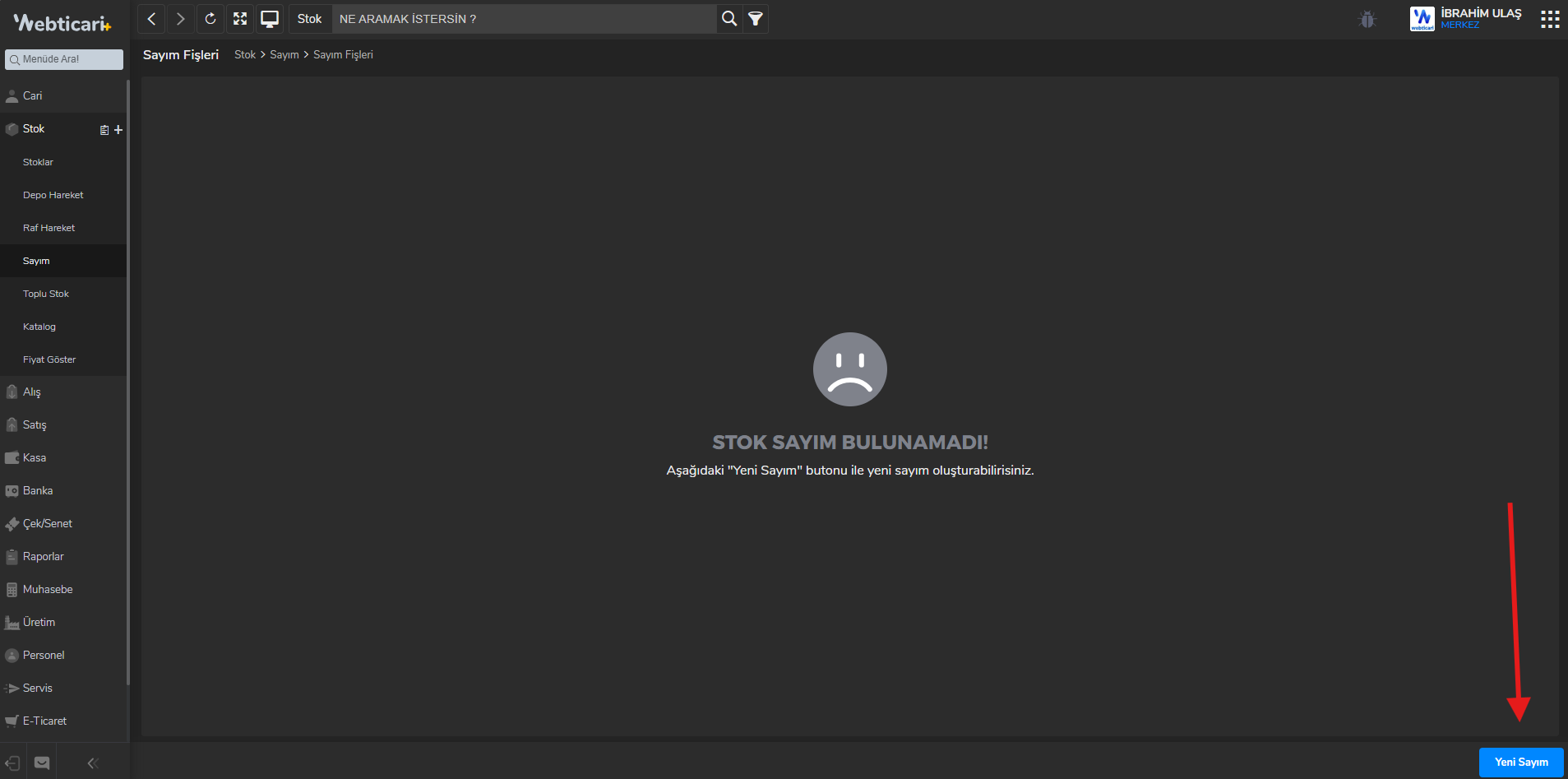The width and height of the screenshot is (1568, 779).
Task: Click the Sayım breadcrumb link
Action: (284, 55)
